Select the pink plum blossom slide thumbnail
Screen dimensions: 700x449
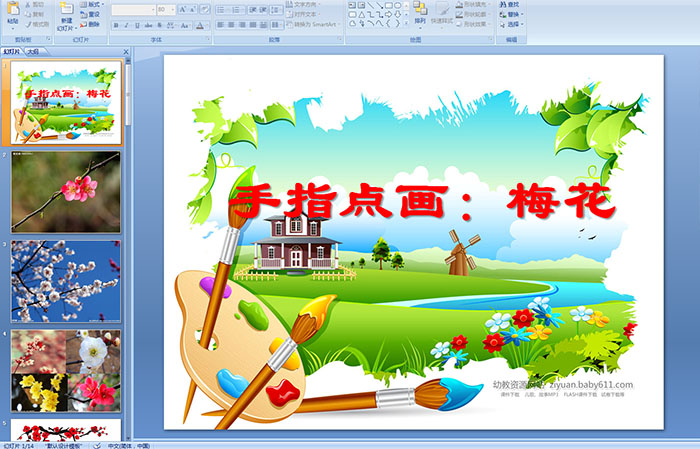click(65, 192)
